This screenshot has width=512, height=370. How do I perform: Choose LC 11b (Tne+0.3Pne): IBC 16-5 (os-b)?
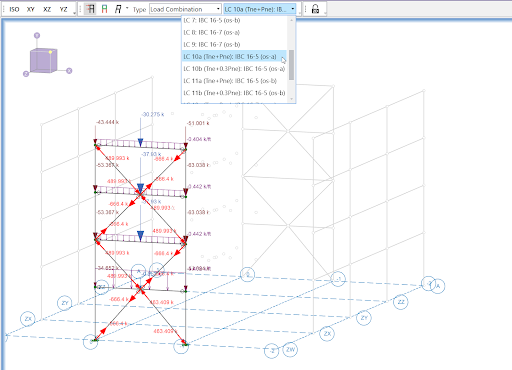234,93
